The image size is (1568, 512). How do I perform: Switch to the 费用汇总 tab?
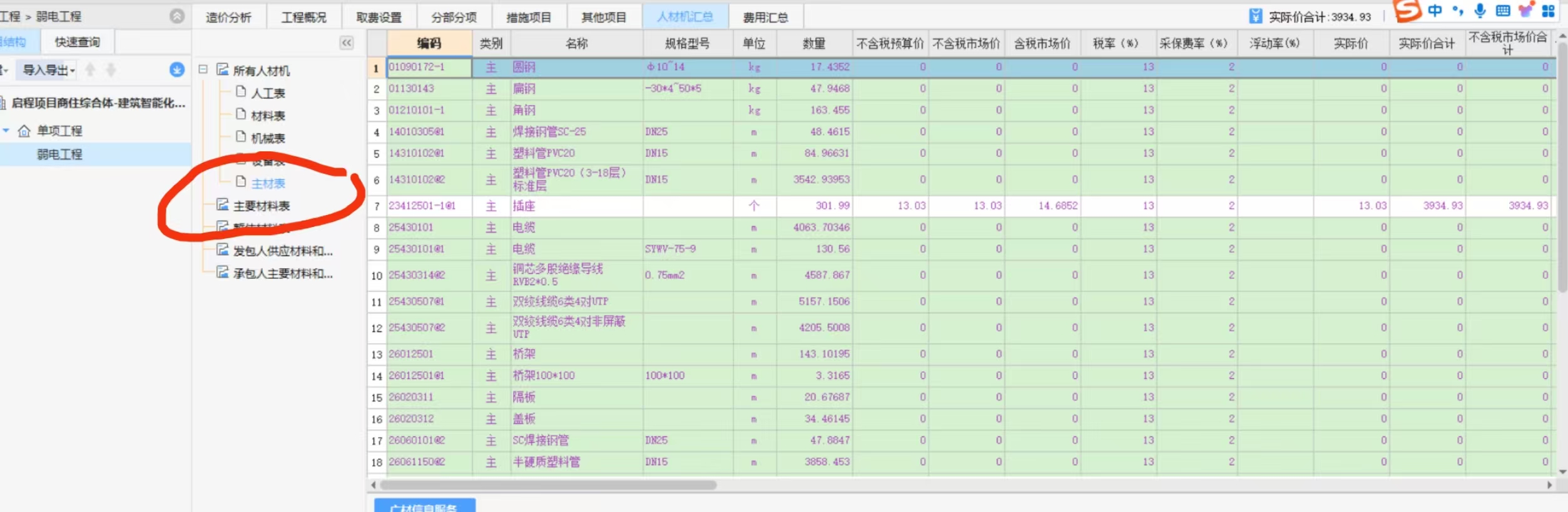[x=766, y=17]
